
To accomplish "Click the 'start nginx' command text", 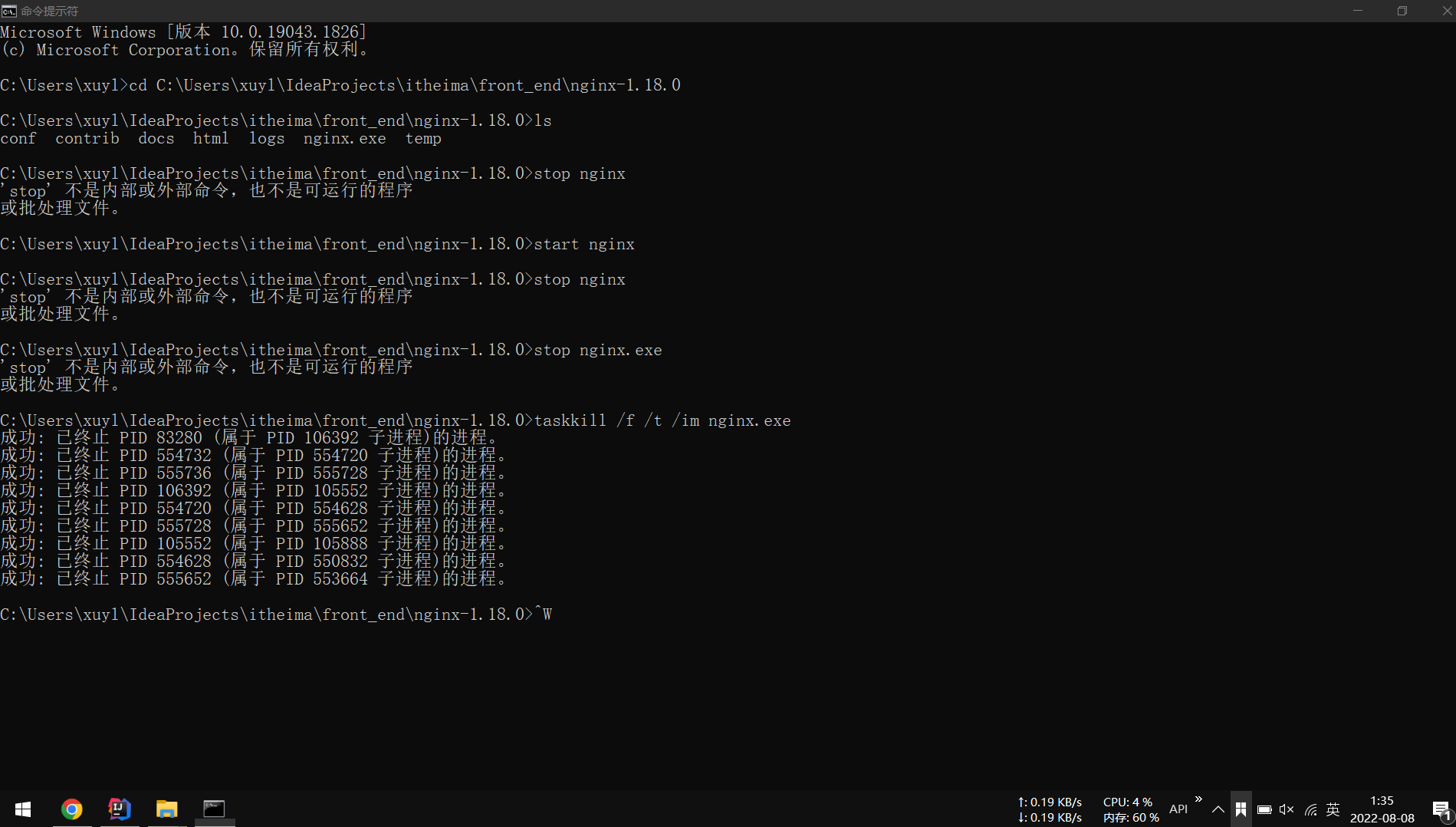I will 584,244.
